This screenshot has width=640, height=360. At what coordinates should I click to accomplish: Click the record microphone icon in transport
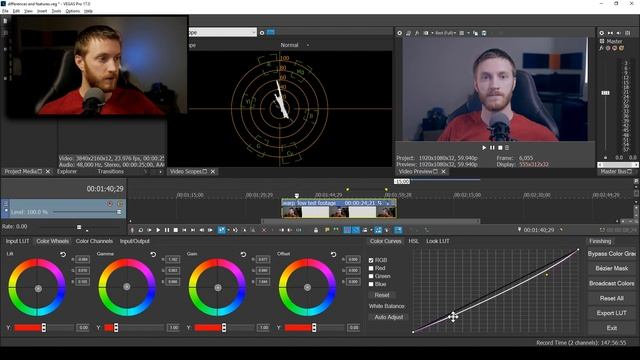click(x=132, y=230)
